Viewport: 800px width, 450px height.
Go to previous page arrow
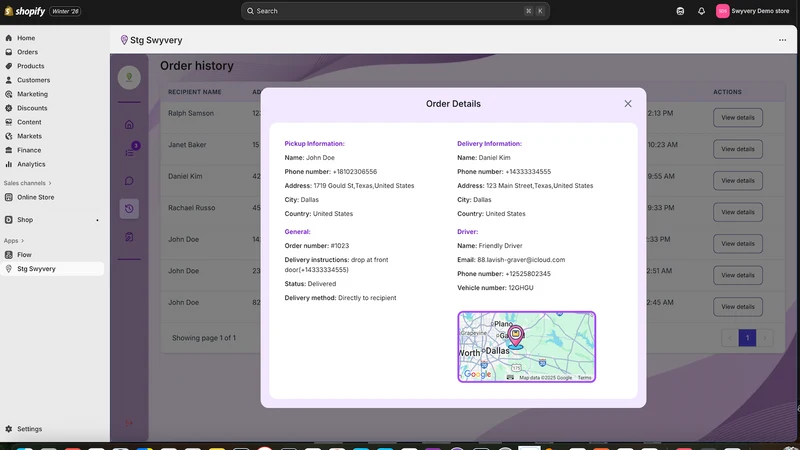tap(730, 338)
